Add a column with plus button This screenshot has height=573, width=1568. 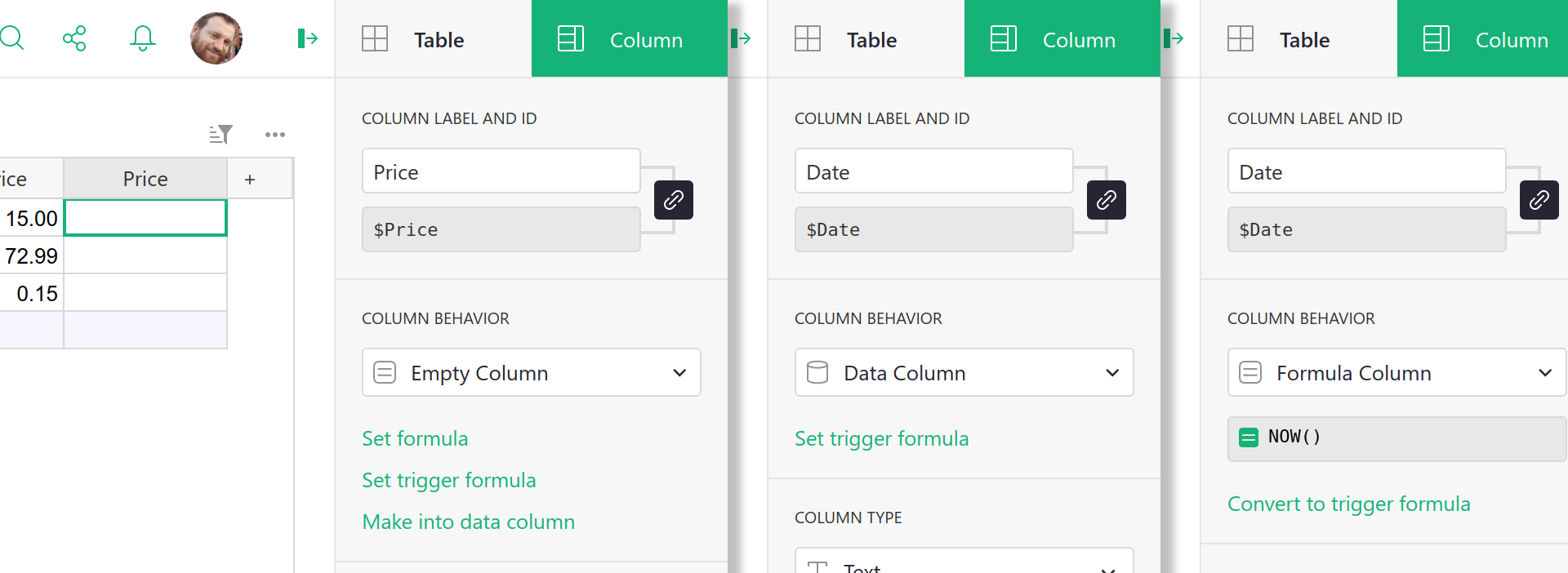pos(250,180)
